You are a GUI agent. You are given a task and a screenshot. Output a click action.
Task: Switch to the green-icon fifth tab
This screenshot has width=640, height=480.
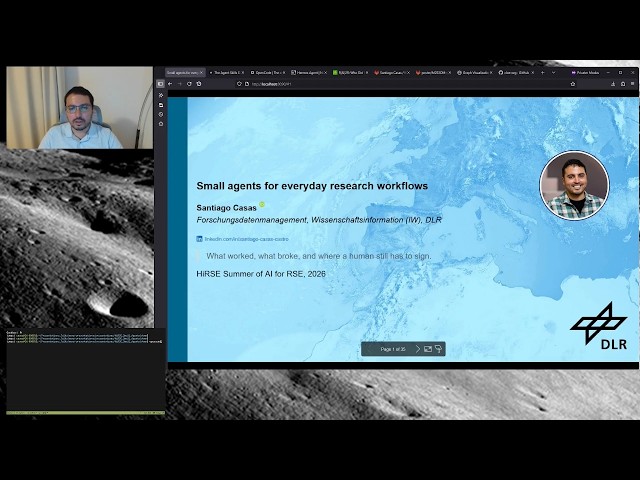pyautogui.click(x=350, y=73)
